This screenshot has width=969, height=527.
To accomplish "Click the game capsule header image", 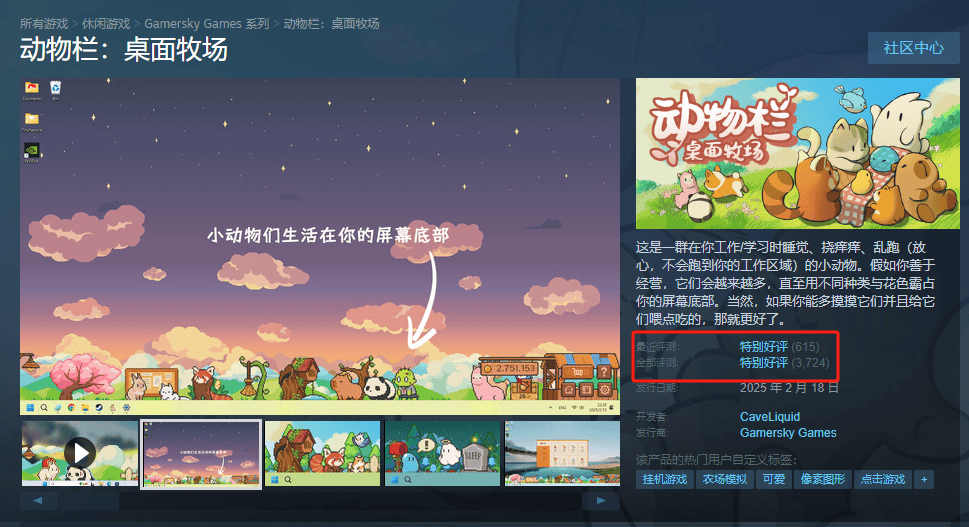I will coord(798,153).
